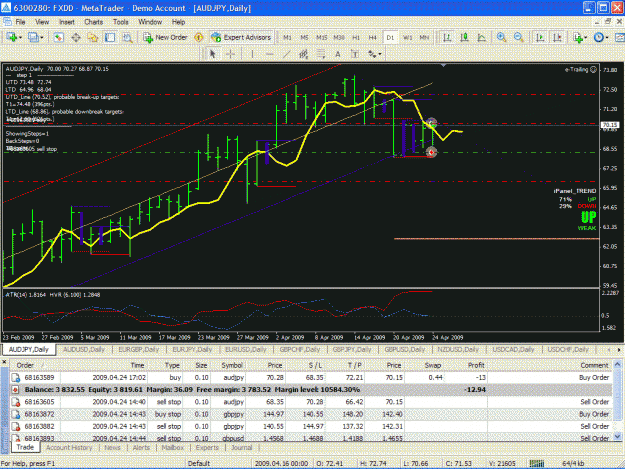The height and width of the screenshot is (469, 625).
Task: Select the Fibonacci retracement tool
Action: coord(320,54)
